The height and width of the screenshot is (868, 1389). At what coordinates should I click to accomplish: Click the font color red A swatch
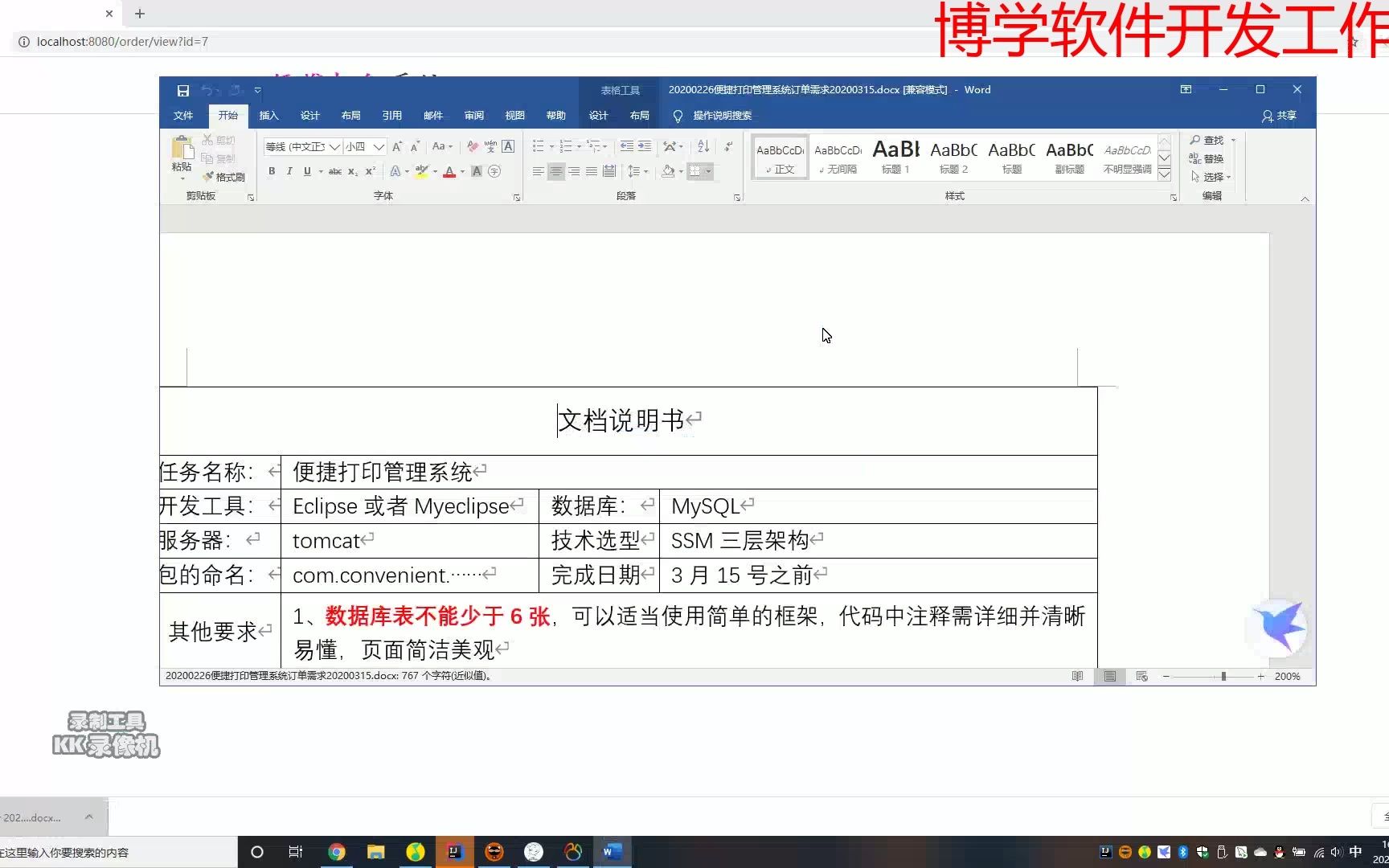[x=449, y=171]
